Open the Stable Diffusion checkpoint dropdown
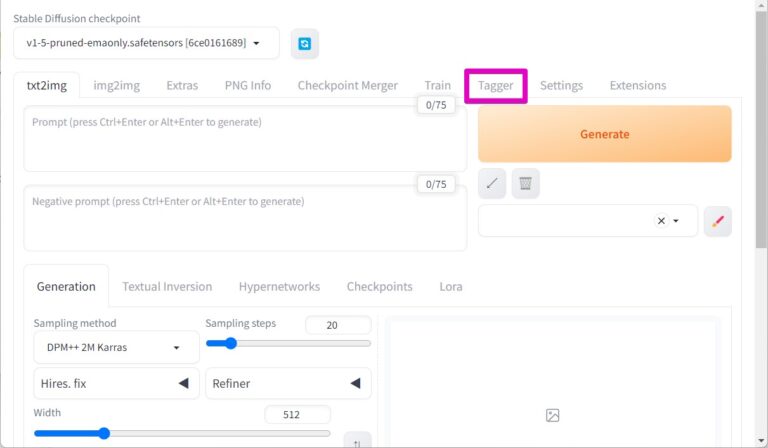 pos(146,43)
